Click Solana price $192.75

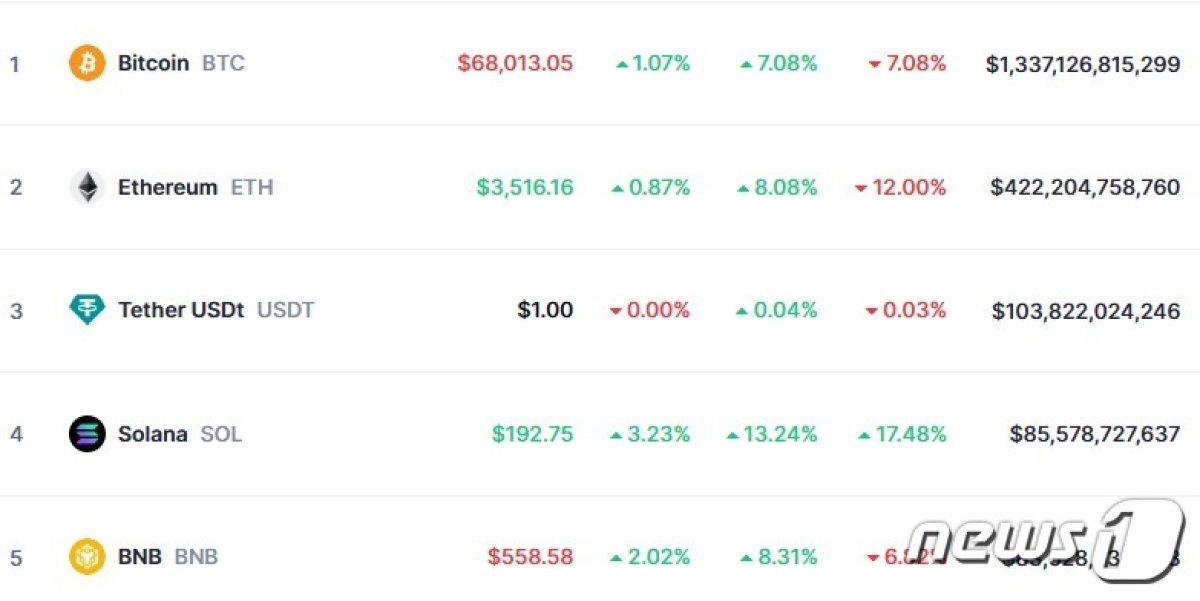pyautogui.click(x=532, y=434)
